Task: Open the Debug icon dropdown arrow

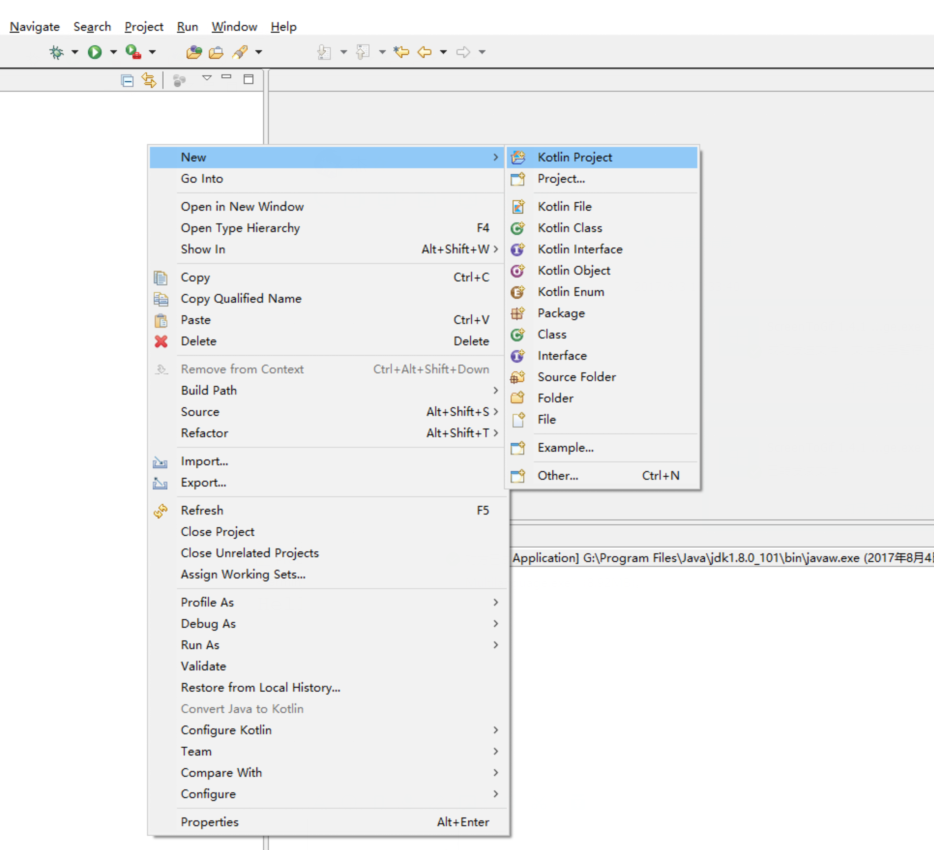Action: [x=75, y=52]
